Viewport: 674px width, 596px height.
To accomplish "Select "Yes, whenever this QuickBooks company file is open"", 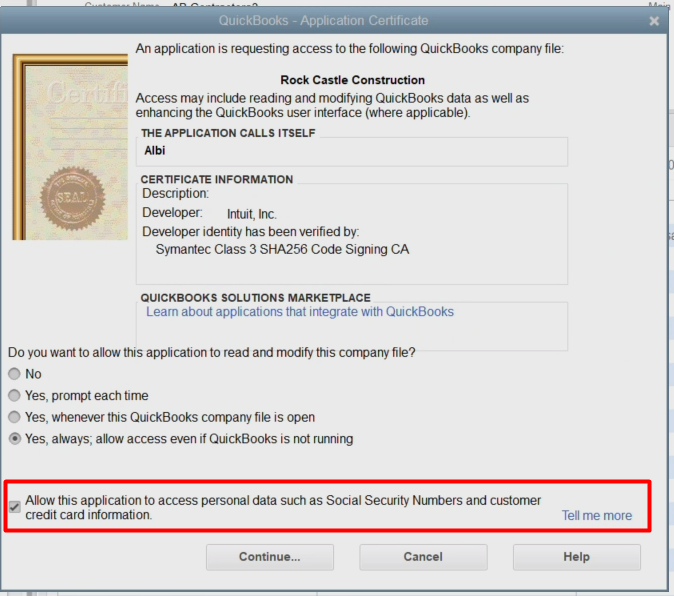I will [x=15, y=417].
